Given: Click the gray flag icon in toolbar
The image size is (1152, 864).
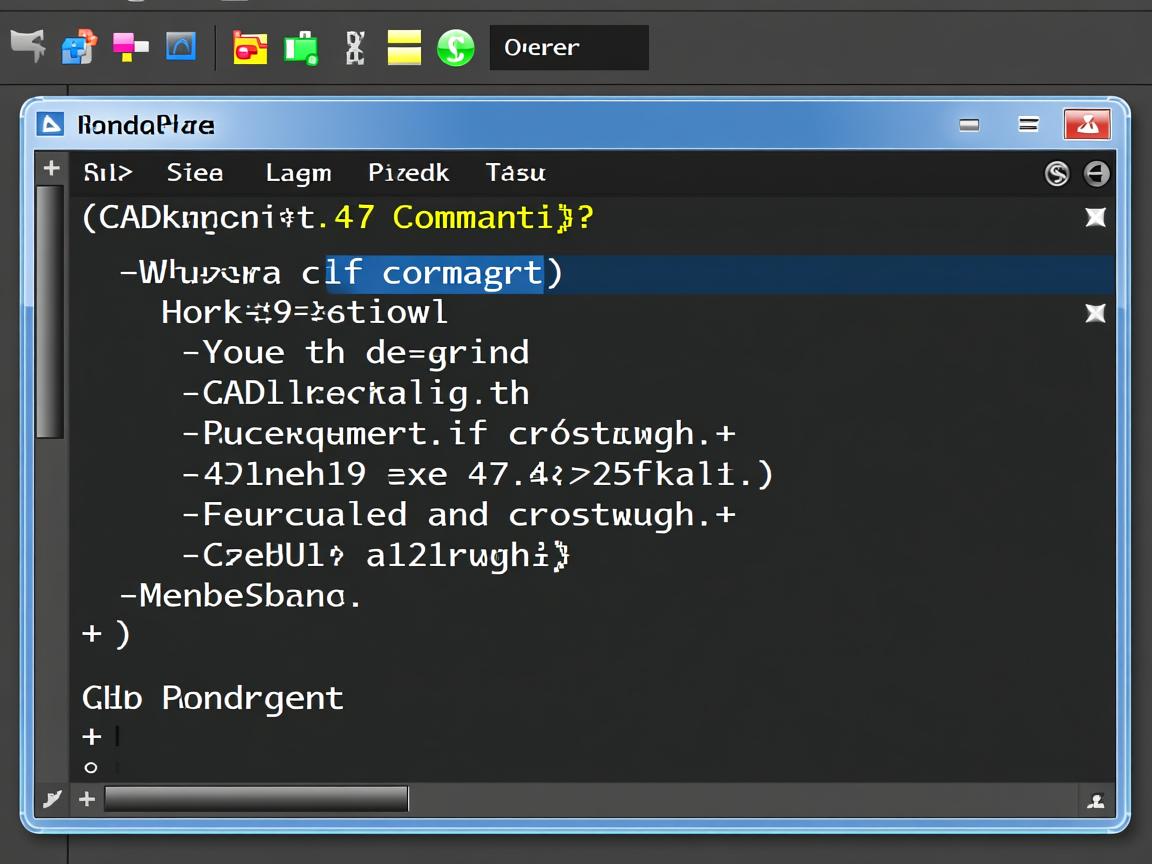Looking at the screenshot, I should (x=29, y=45).
